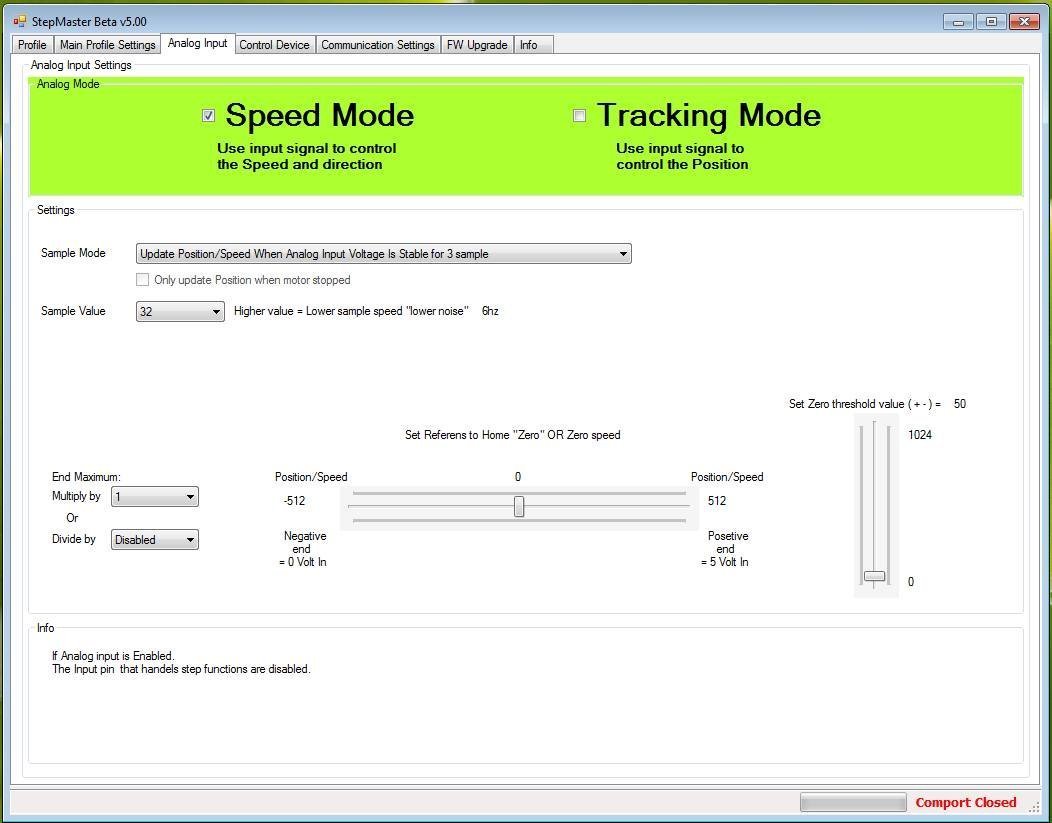Toggle 'Only update Position when motor stopped'
Screen dimensions: 1052x823
(143, 280)
